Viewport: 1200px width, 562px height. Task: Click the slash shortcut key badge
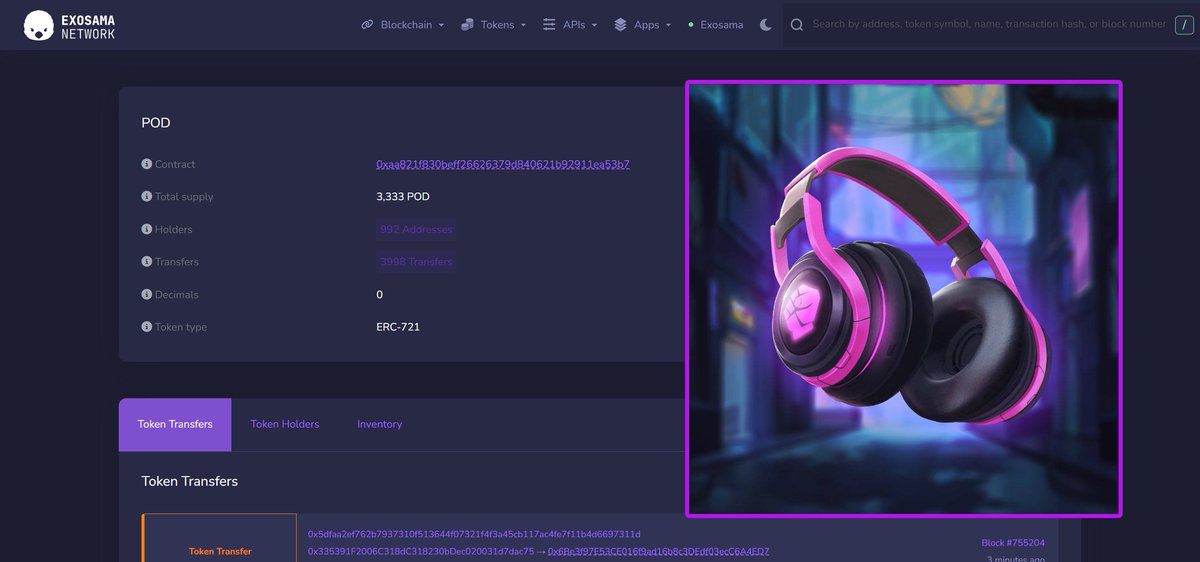(x=1185, y=25)
